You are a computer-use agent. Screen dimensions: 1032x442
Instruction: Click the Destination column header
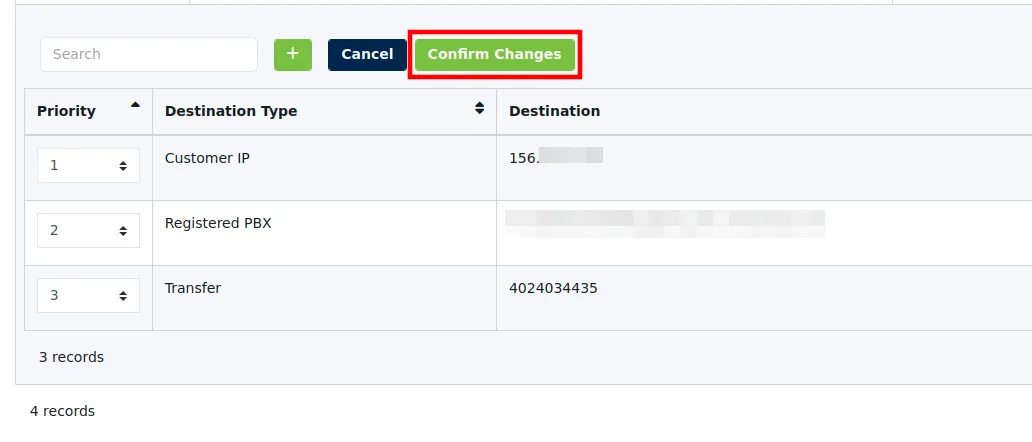[x=554, y=111]
